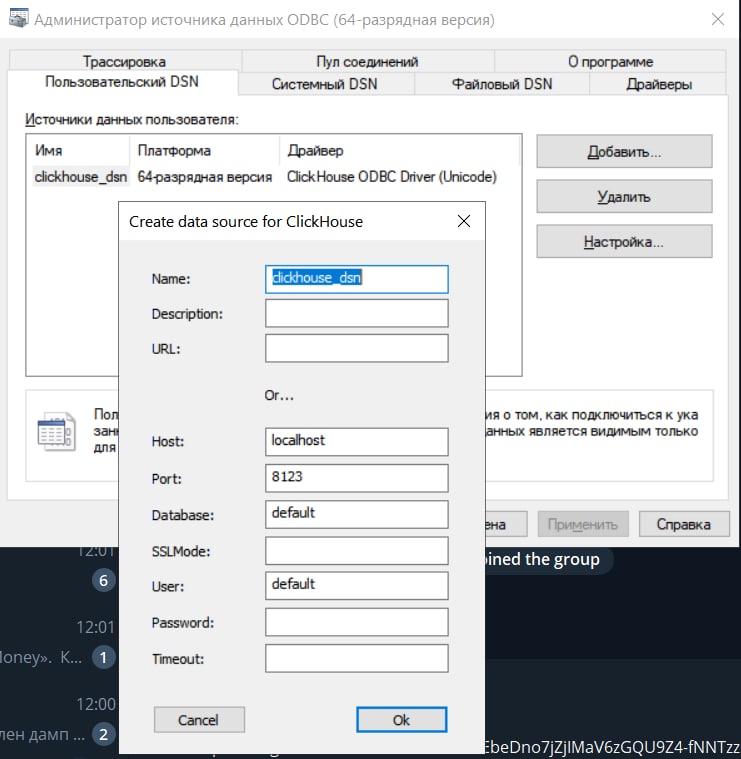This screenshot has height=759, width=741.
Task: Focus the Name input field
Action: 357,279
